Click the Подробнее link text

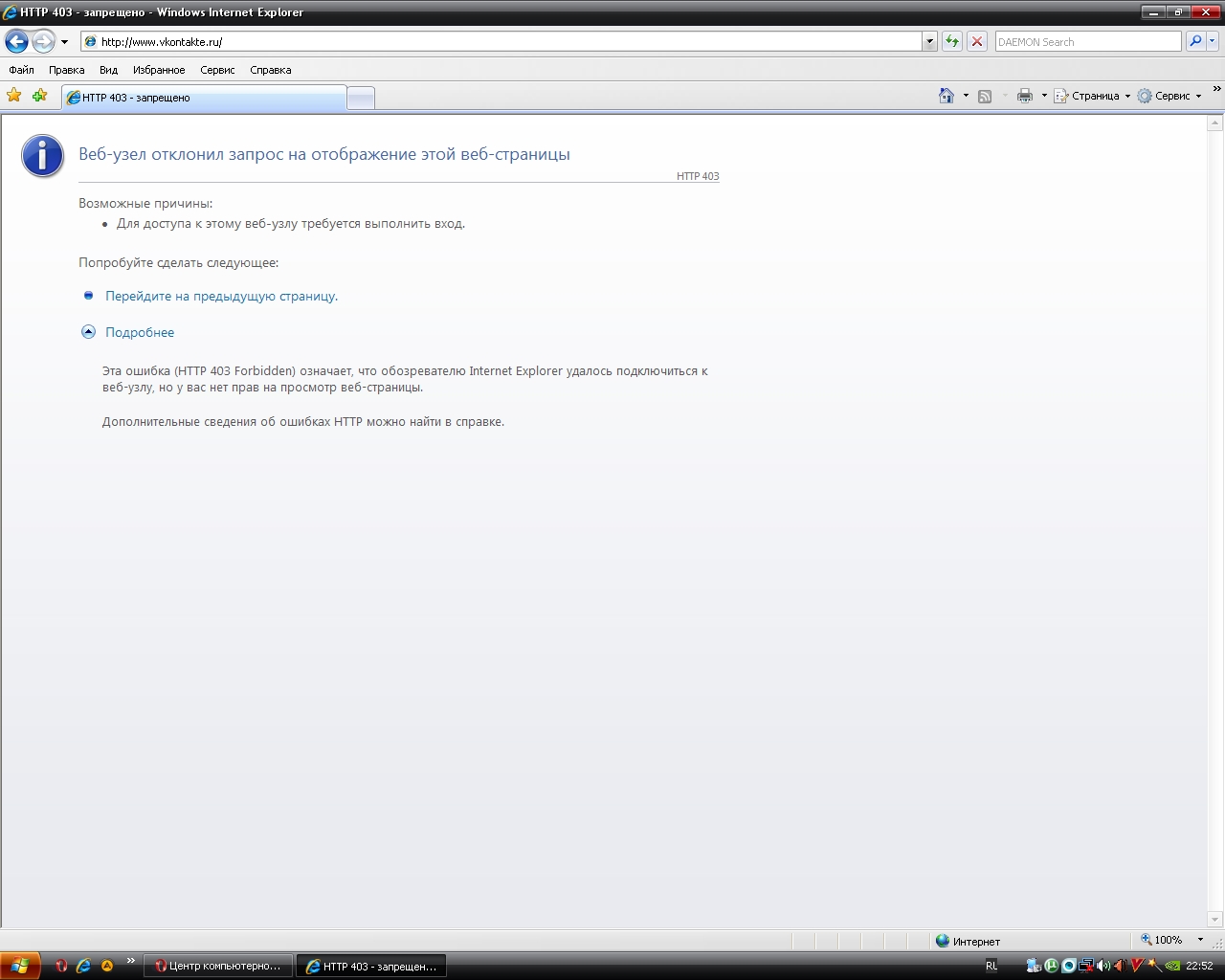point(140,333)
